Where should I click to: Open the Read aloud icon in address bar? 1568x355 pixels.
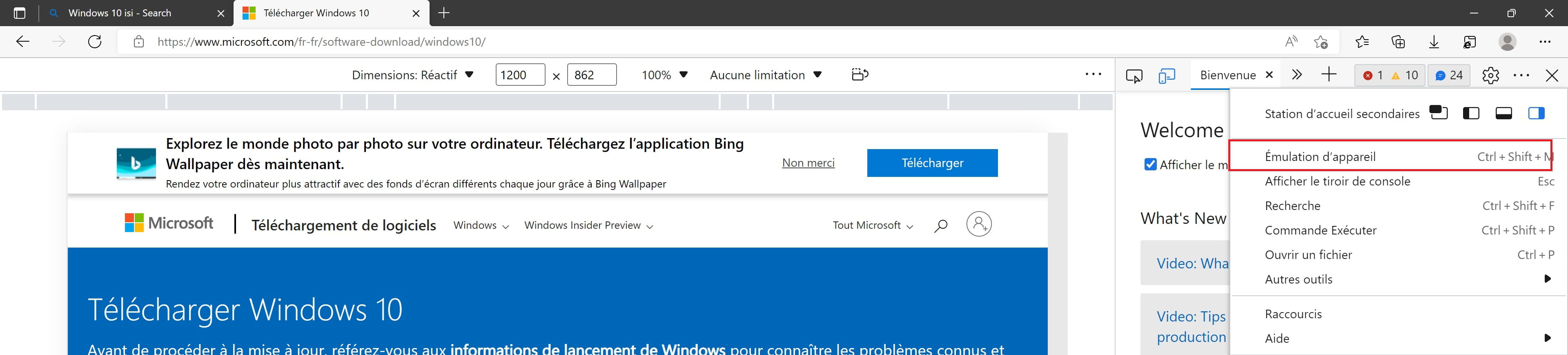coord(1290,42)
